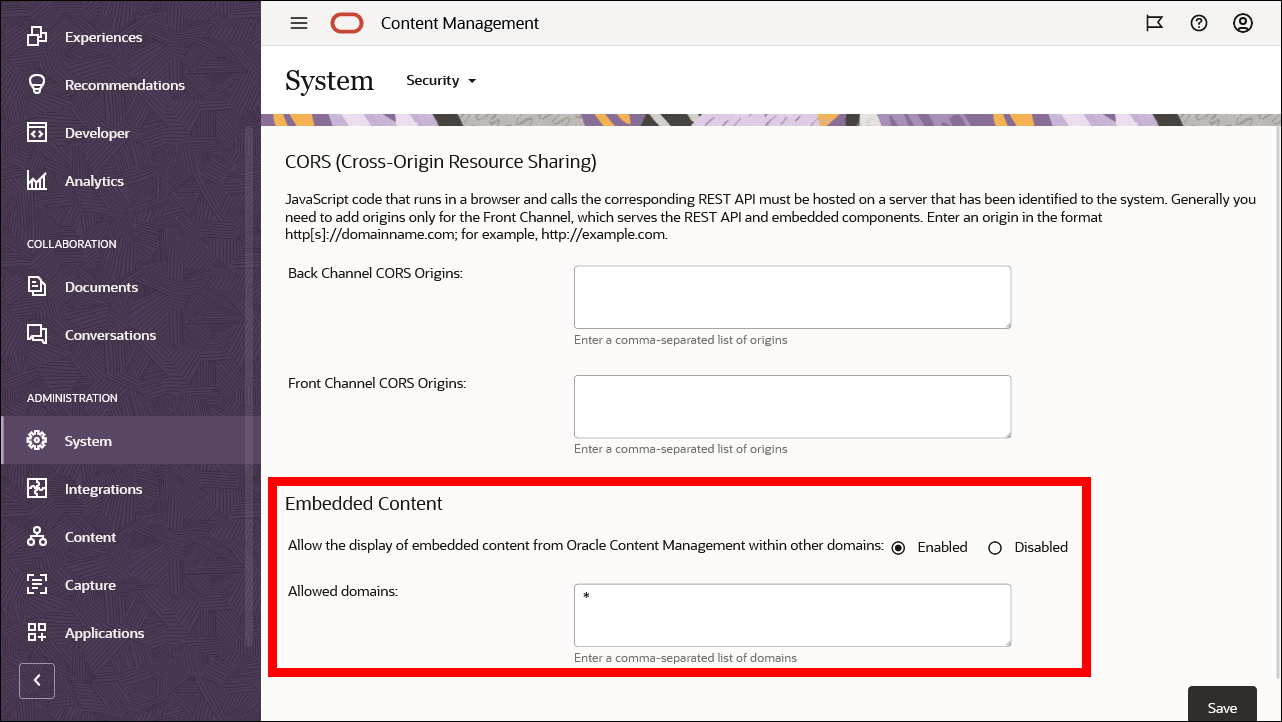Open Content under Administration
The height and width of the screenshot is (722, 1282).
click(91, 537)
